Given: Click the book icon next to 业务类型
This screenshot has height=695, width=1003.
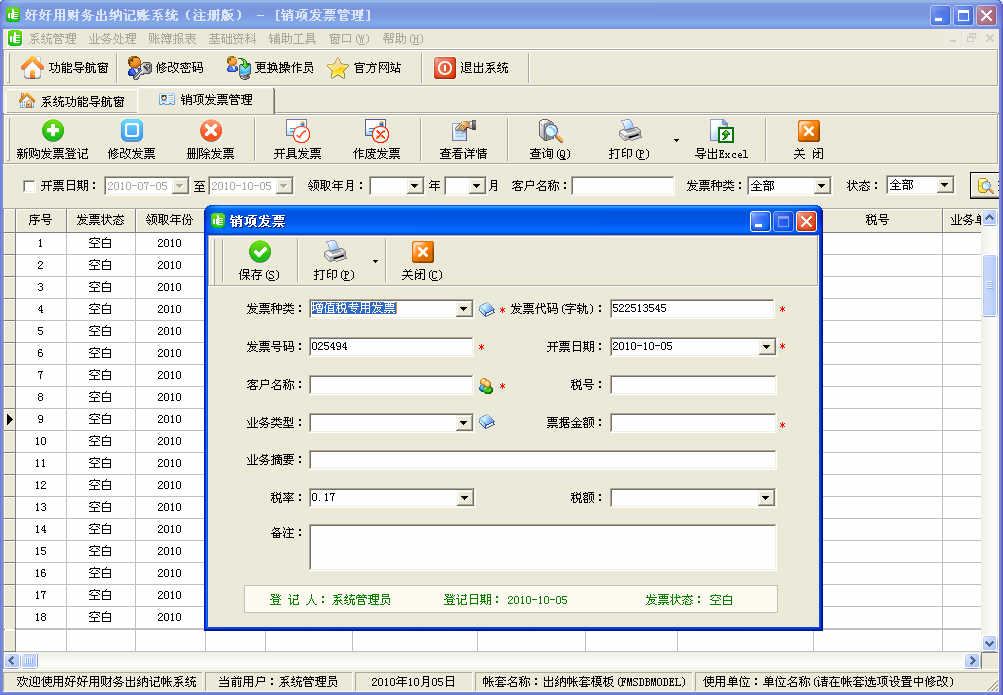Looking at the screenshot, I should click(x=486, y=422).
